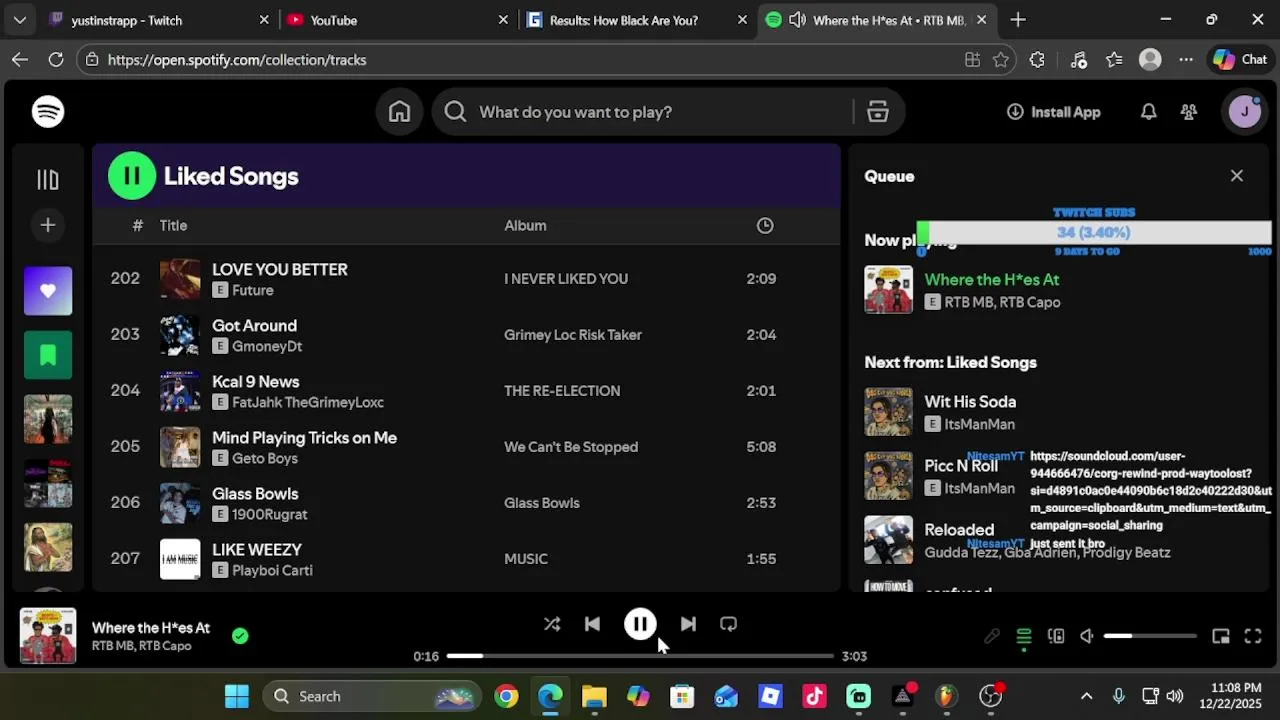The width and height of the screenshot is (1280, 720).
Task: Open the Browse icon in search bar
Action: click(878, 112)
